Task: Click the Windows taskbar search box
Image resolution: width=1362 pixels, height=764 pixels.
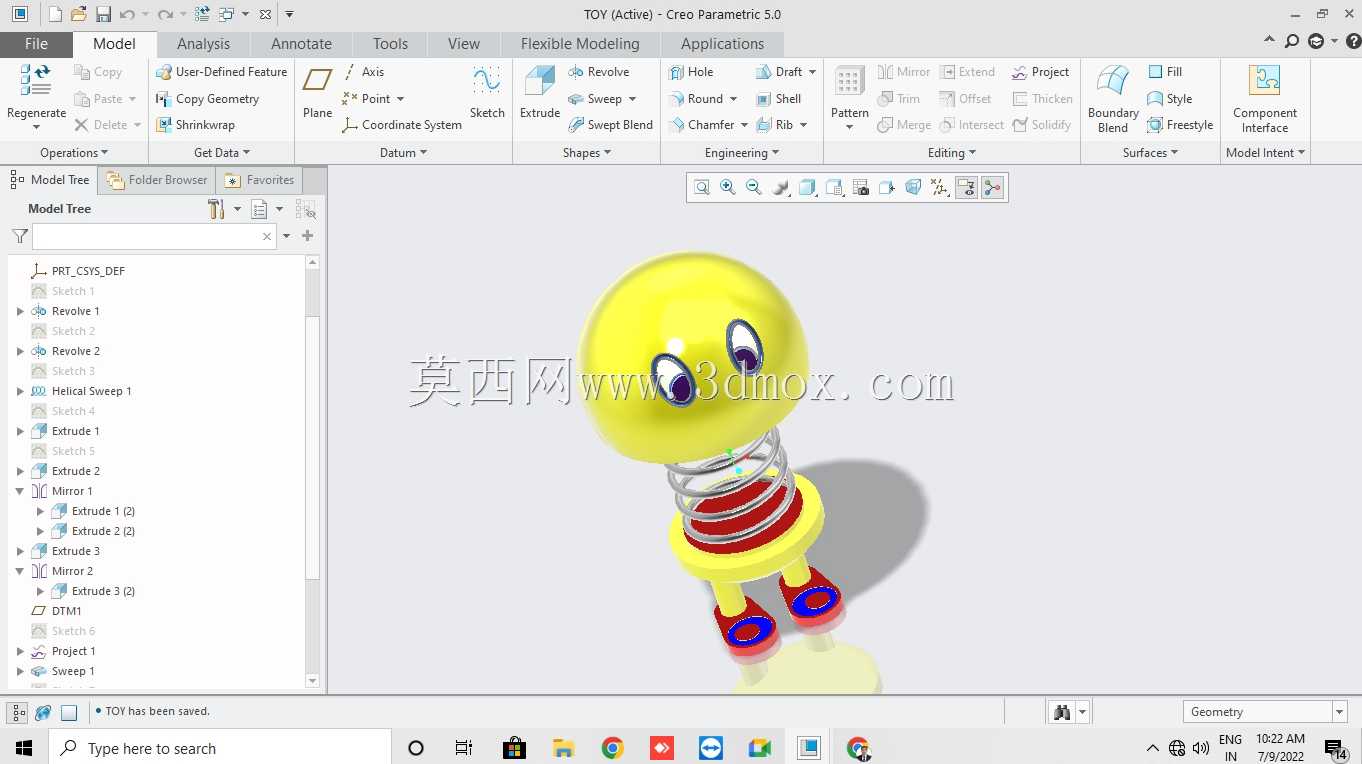Action: (219, 748)
